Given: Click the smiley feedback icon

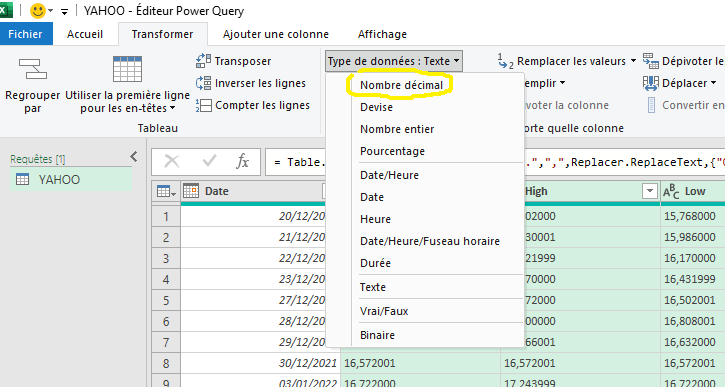Looking at the screenshot, I should coord(37,11).
